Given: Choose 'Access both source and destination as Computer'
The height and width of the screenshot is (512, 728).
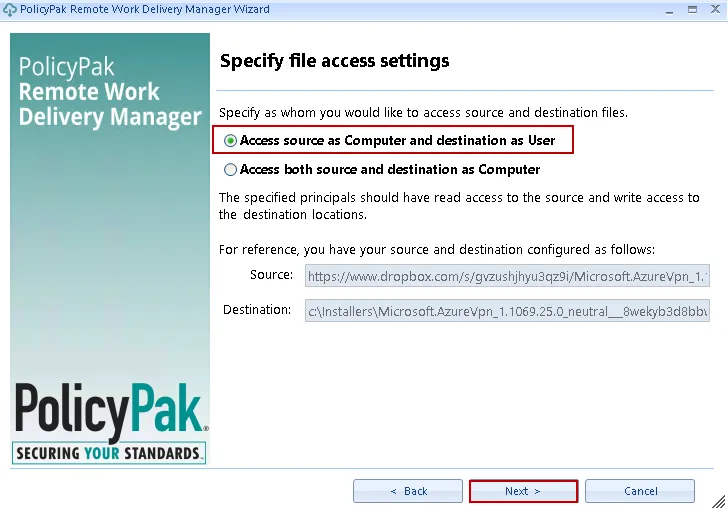Looking at the screenshot, I should click(x=231, y=170).
